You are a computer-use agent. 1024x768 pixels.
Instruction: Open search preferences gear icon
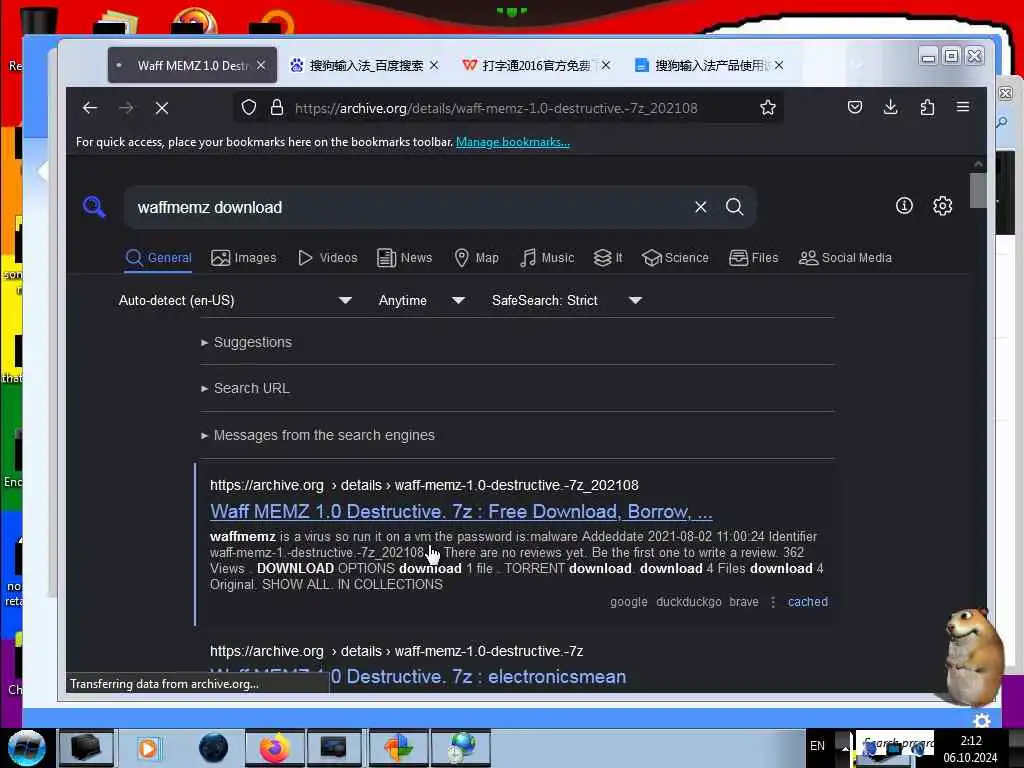pyautogui.click(x=942, y=206)
